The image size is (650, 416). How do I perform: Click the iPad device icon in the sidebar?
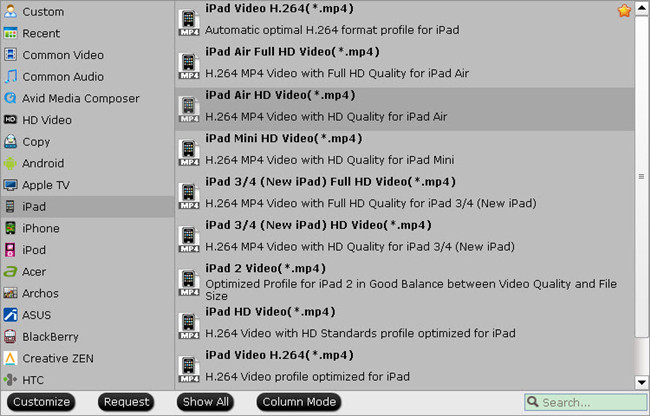click(x=10, y=206)
